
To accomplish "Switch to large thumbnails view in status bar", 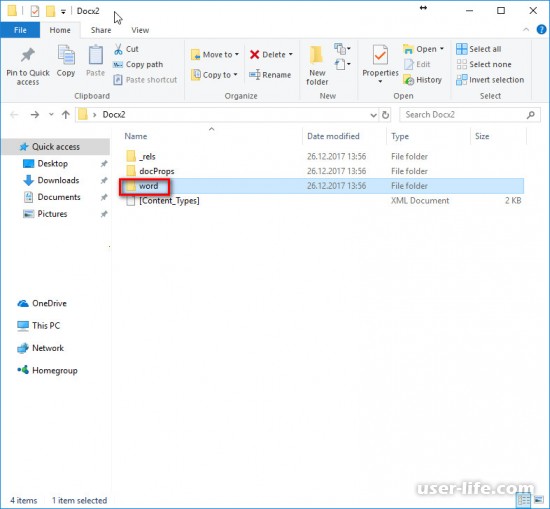I will pyautogui.click(x=538, y=499).
